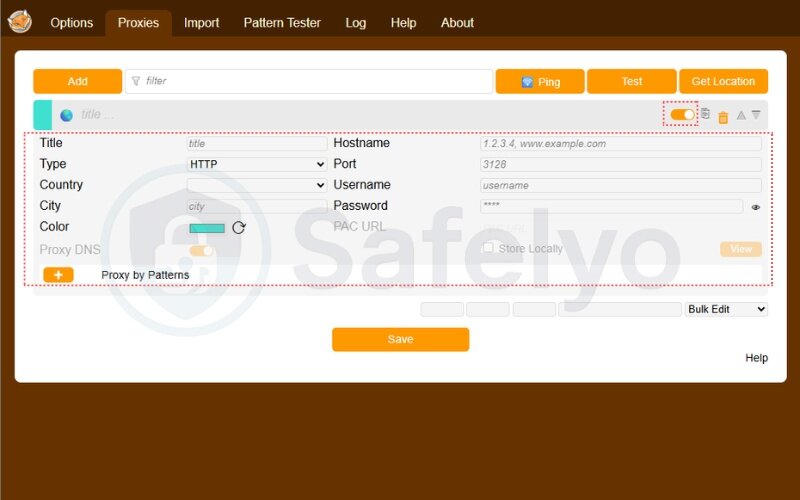Add a pattern with the plus button
800x500 pixels.
click(x=58, y=275)
